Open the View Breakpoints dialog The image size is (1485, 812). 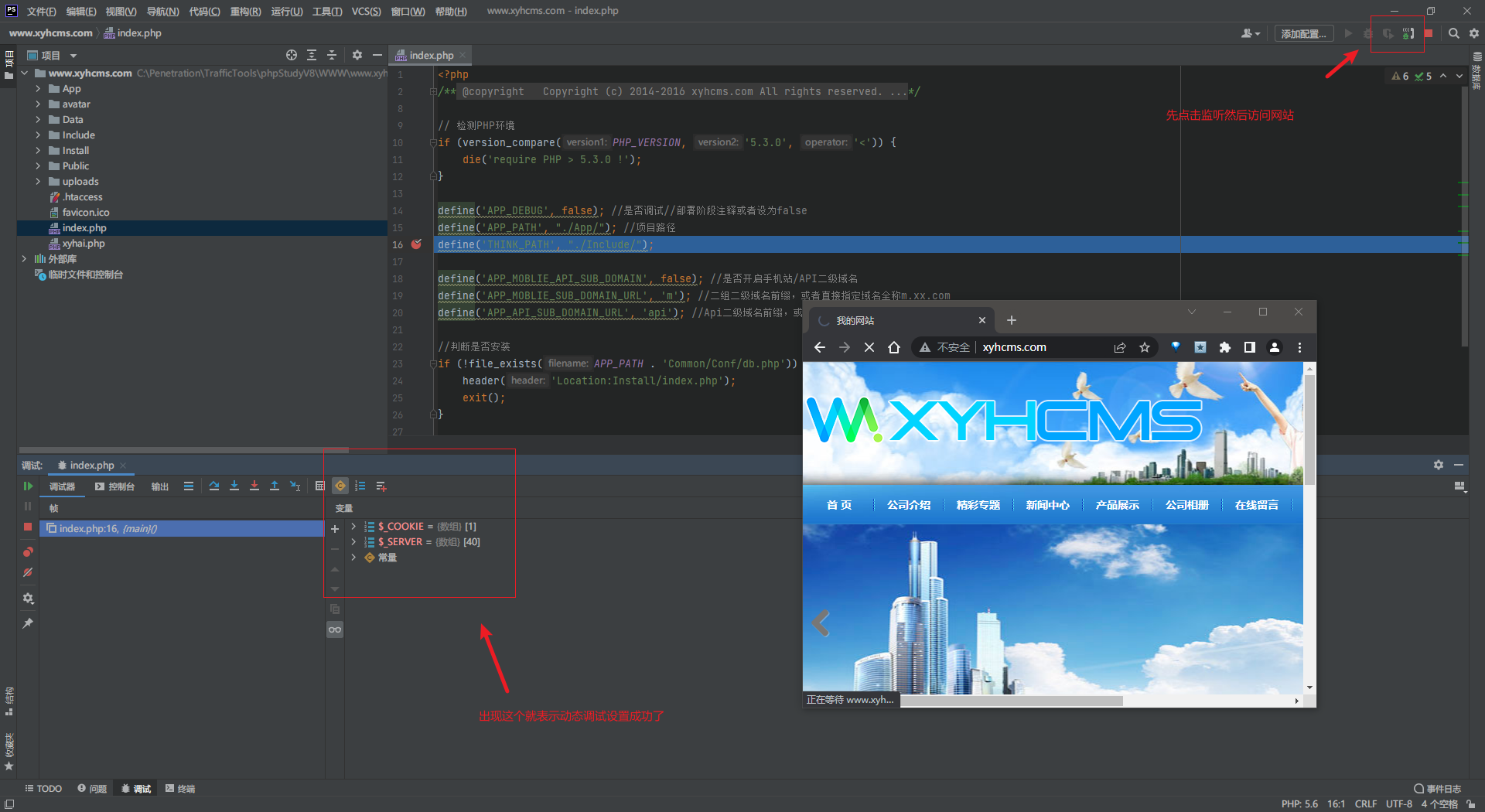[28, 552]
